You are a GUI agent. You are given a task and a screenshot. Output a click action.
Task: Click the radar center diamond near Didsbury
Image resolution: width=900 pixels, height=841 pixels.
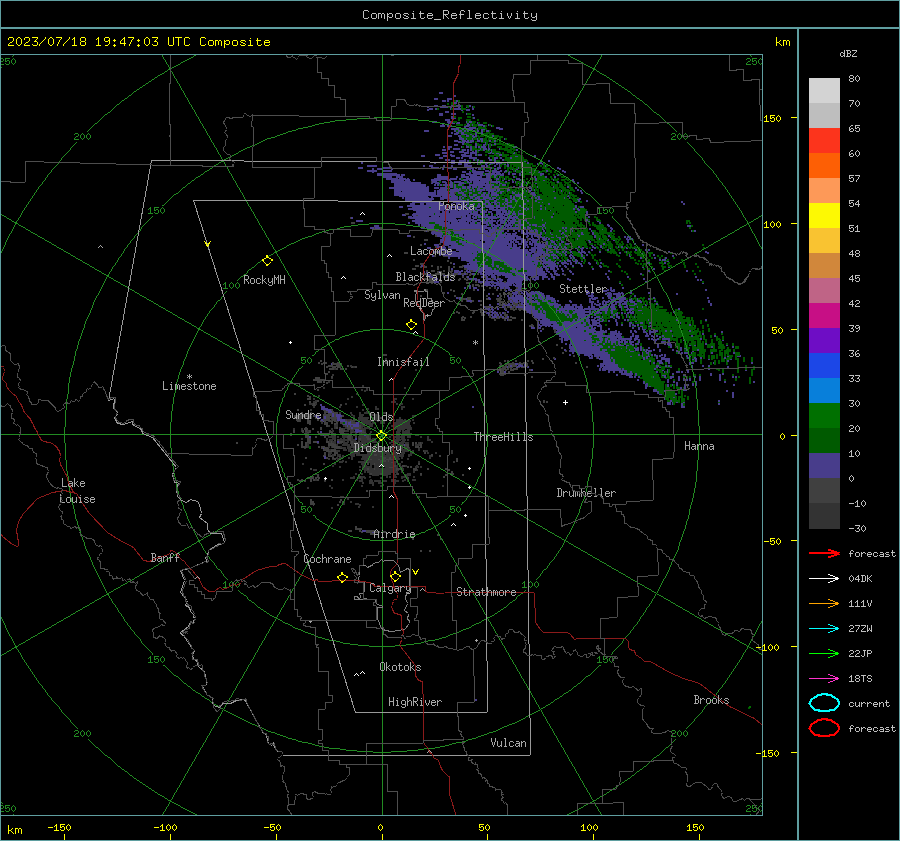(381, 436)
